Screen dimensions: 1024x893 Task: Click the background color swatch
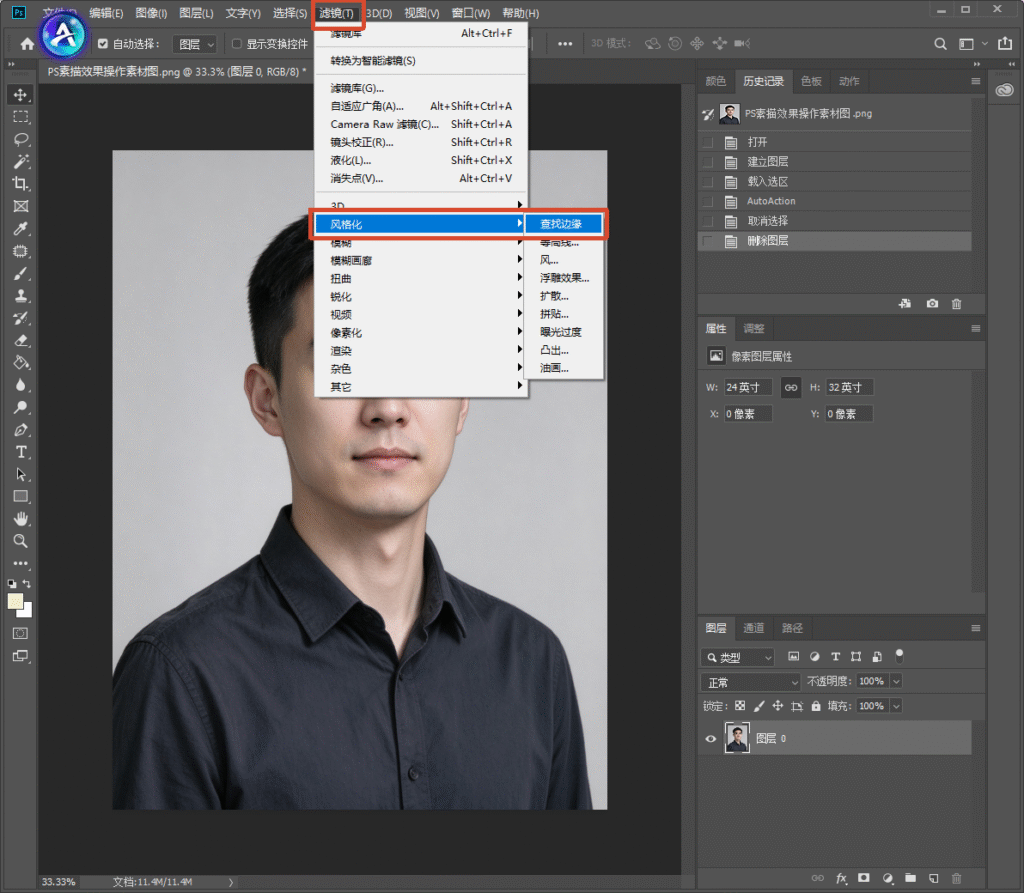pos(27,612)
